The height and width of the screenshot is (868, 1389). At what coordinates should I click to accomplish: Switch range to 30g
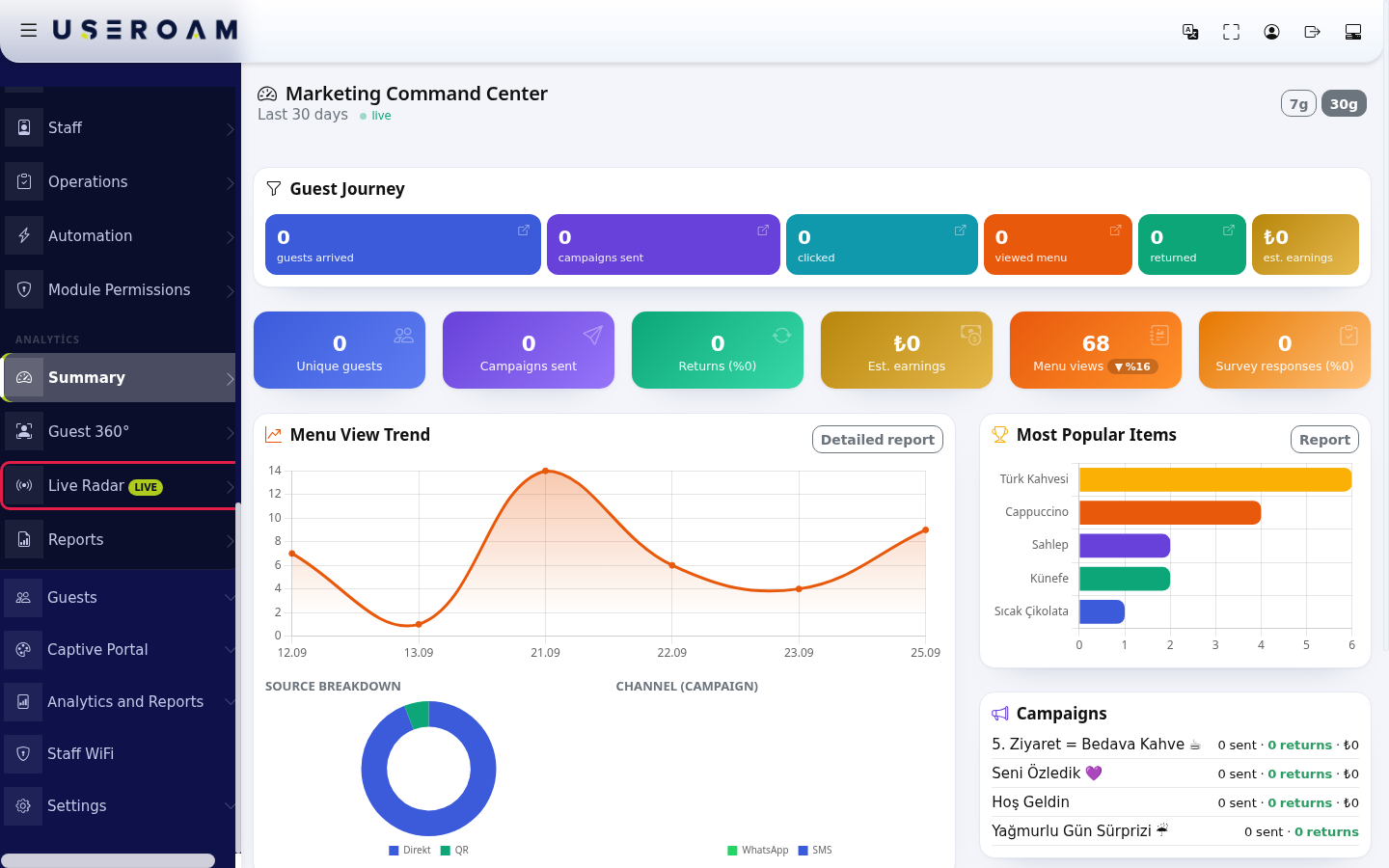click(1344, 104)
